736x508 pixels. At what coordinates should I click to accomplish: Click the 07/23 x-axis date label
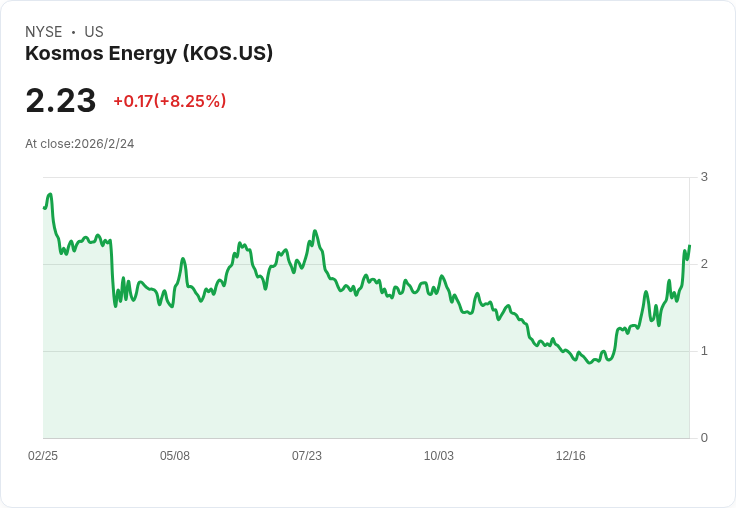coord(307,456)
